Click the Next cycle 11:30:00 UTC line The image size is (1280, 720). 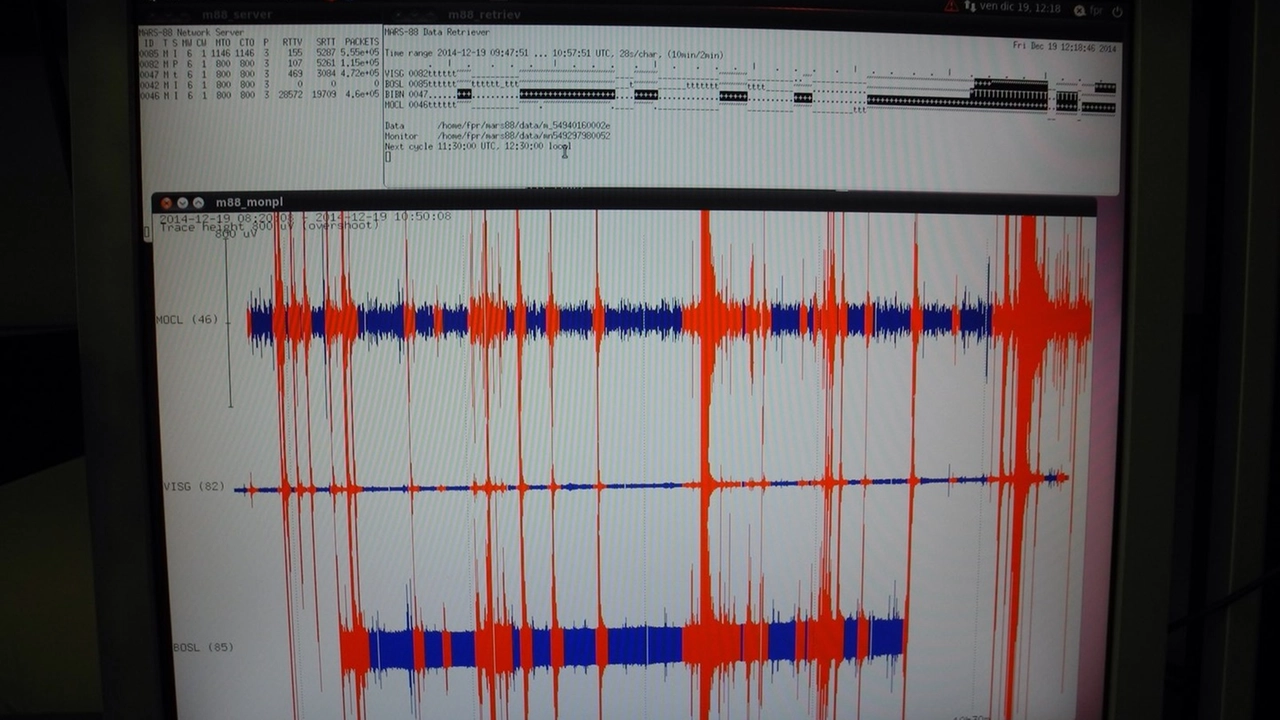point(478,147)
